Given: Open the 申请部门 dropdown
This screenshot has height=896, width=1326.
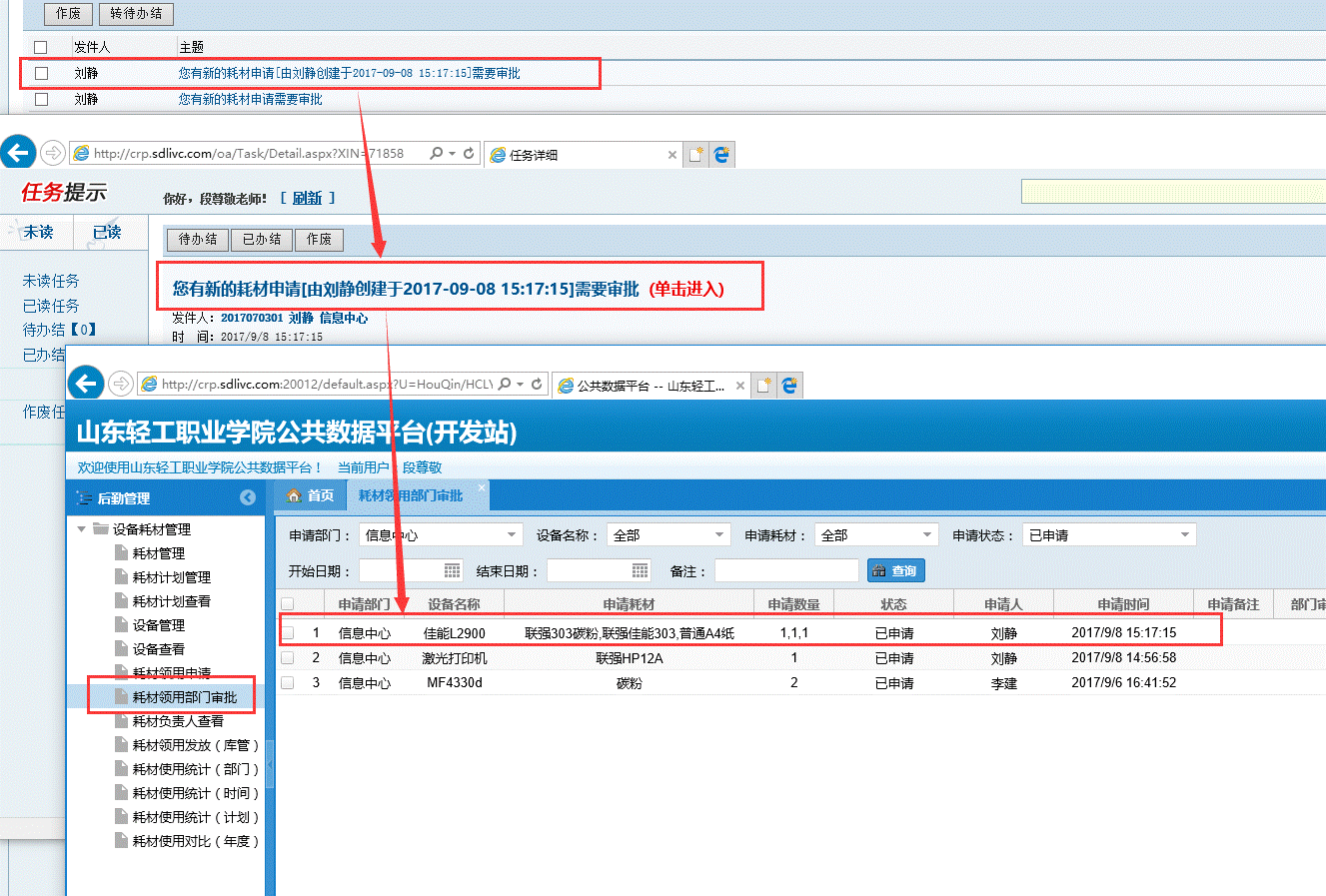Looking at the screenshot, I should [513, 535].
